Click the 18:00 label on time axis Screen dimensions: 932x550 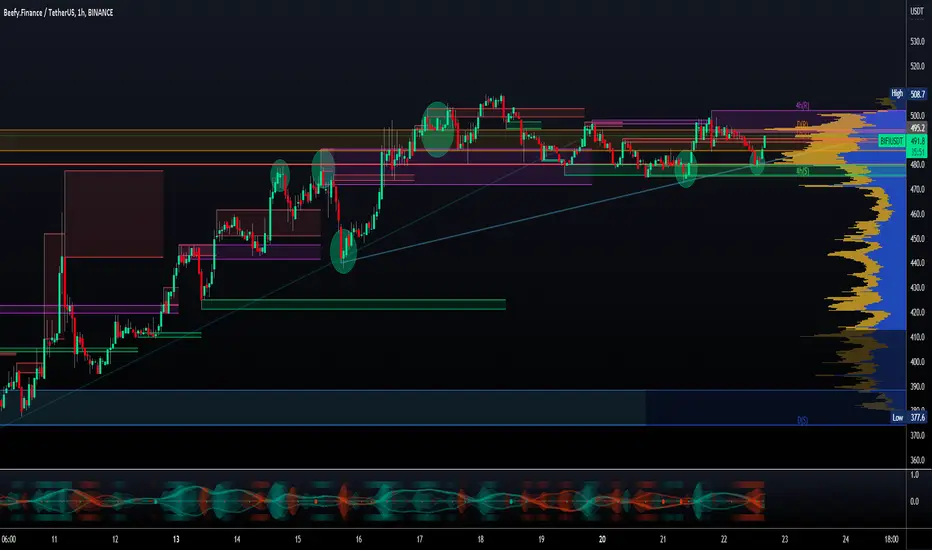891,539
